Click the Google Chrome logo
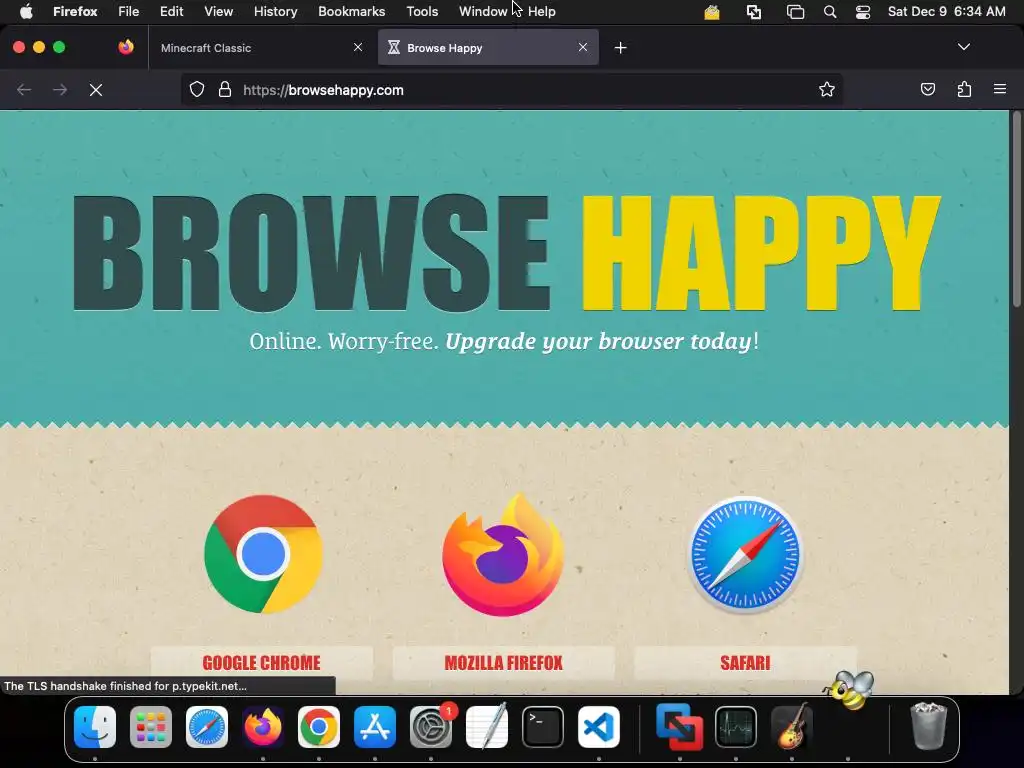This screenshot has width=1024, height=768. [x=263, y=554]
